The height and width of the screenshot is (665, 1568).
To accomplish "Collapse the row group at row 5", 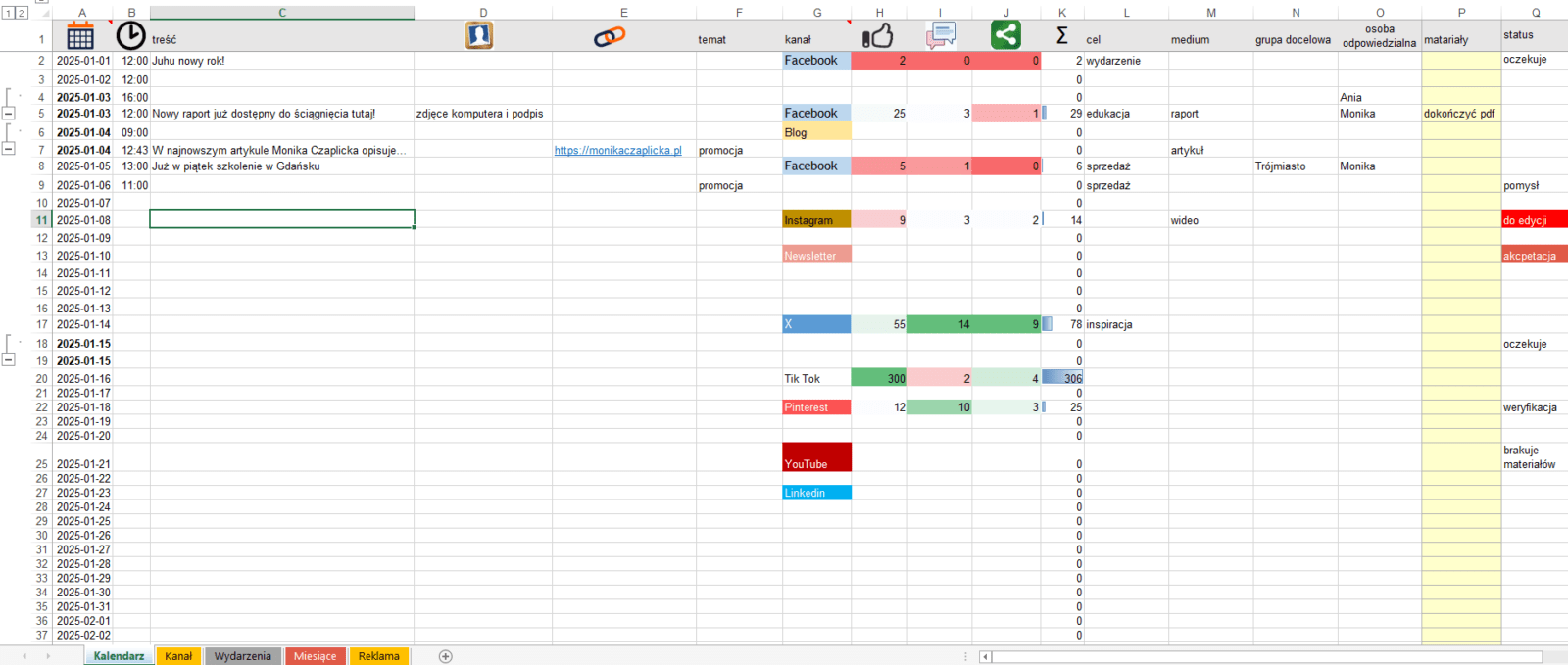I will (x=9, y=114).
